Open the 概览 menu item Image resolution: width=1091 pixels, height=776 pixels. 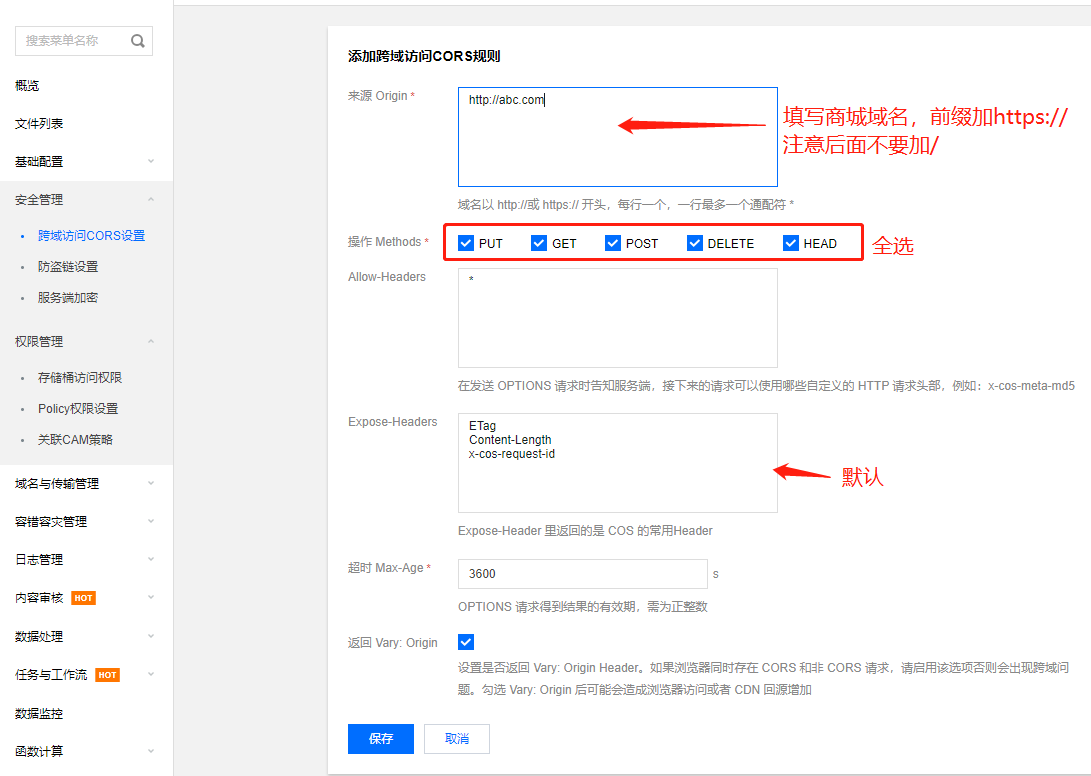27,86
